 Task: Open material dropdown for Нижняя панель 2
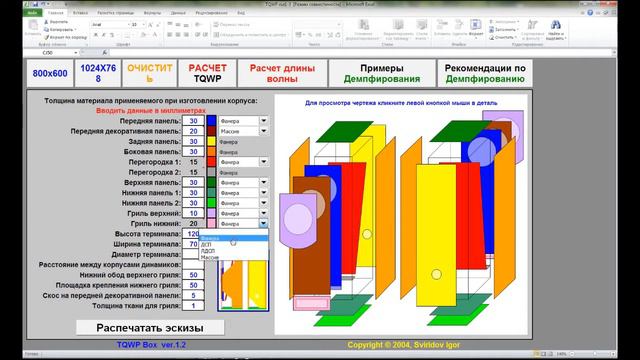point(264,203)
